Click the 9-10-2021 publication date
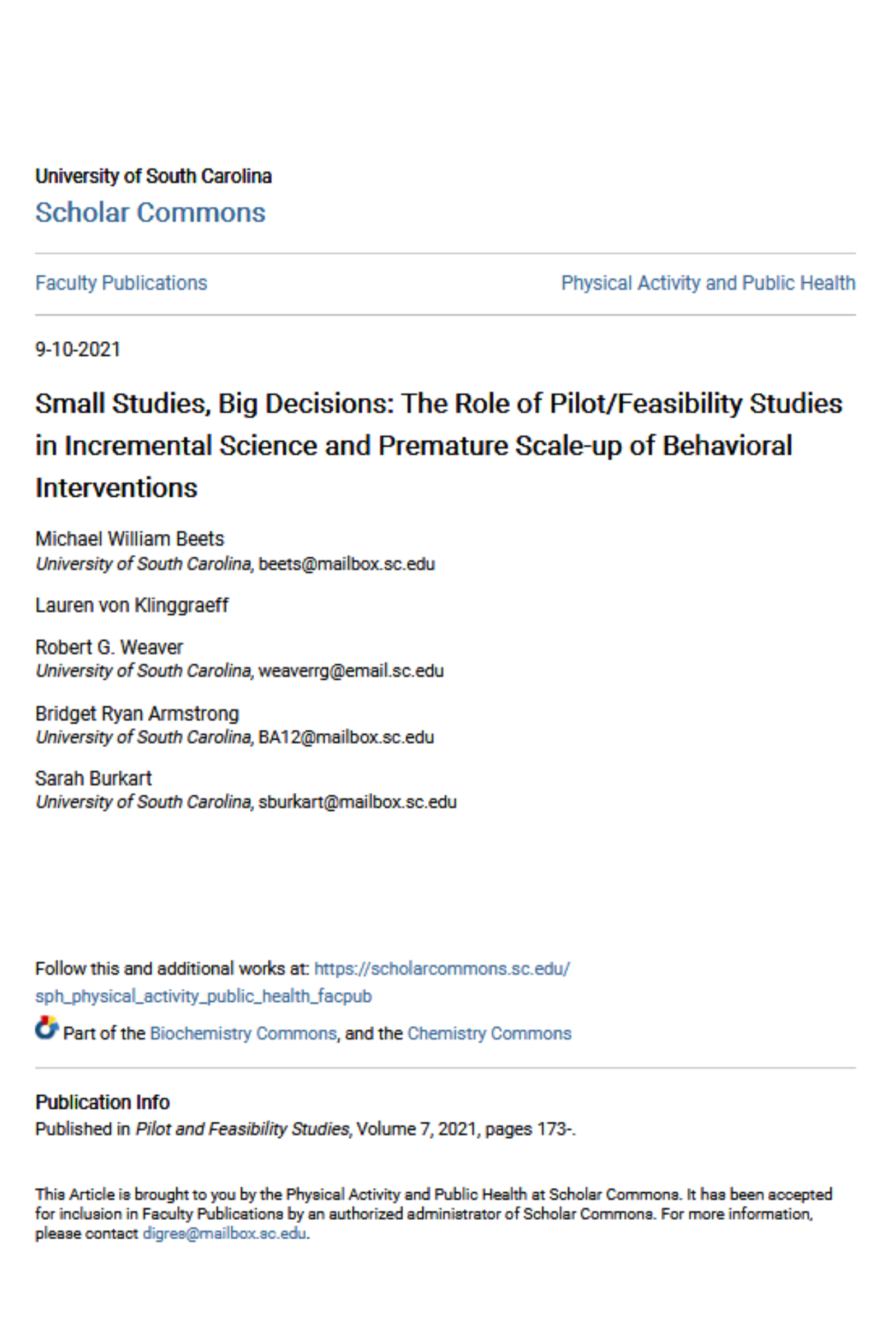Screen dimensions: 896x1344 point(78,349)
